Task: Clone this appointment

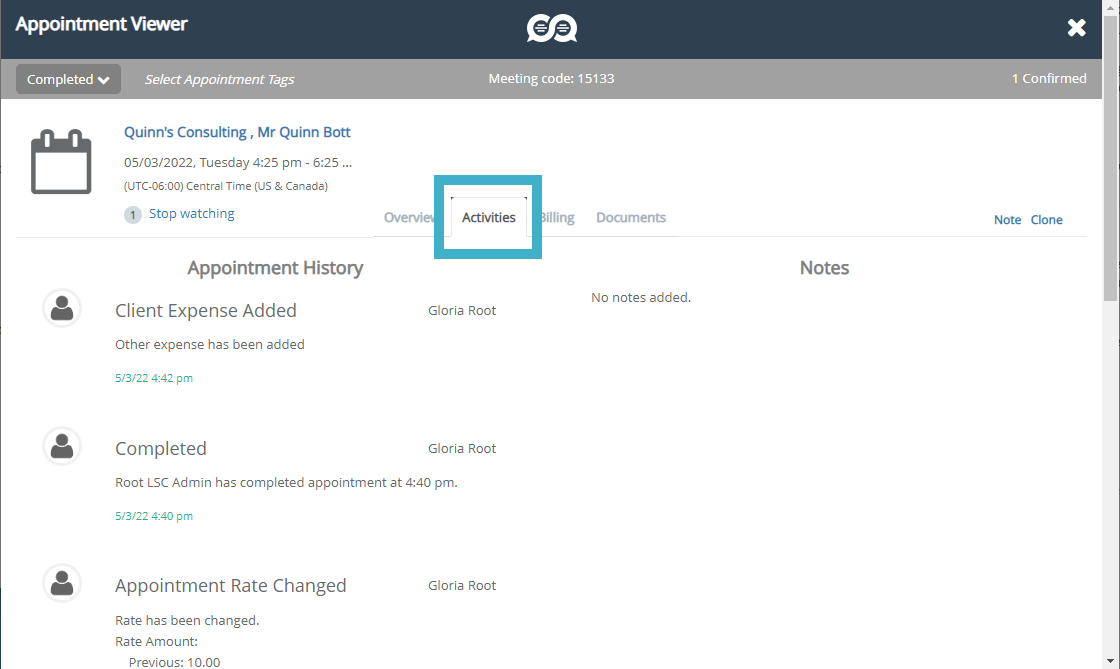Action: (1046, 220)
